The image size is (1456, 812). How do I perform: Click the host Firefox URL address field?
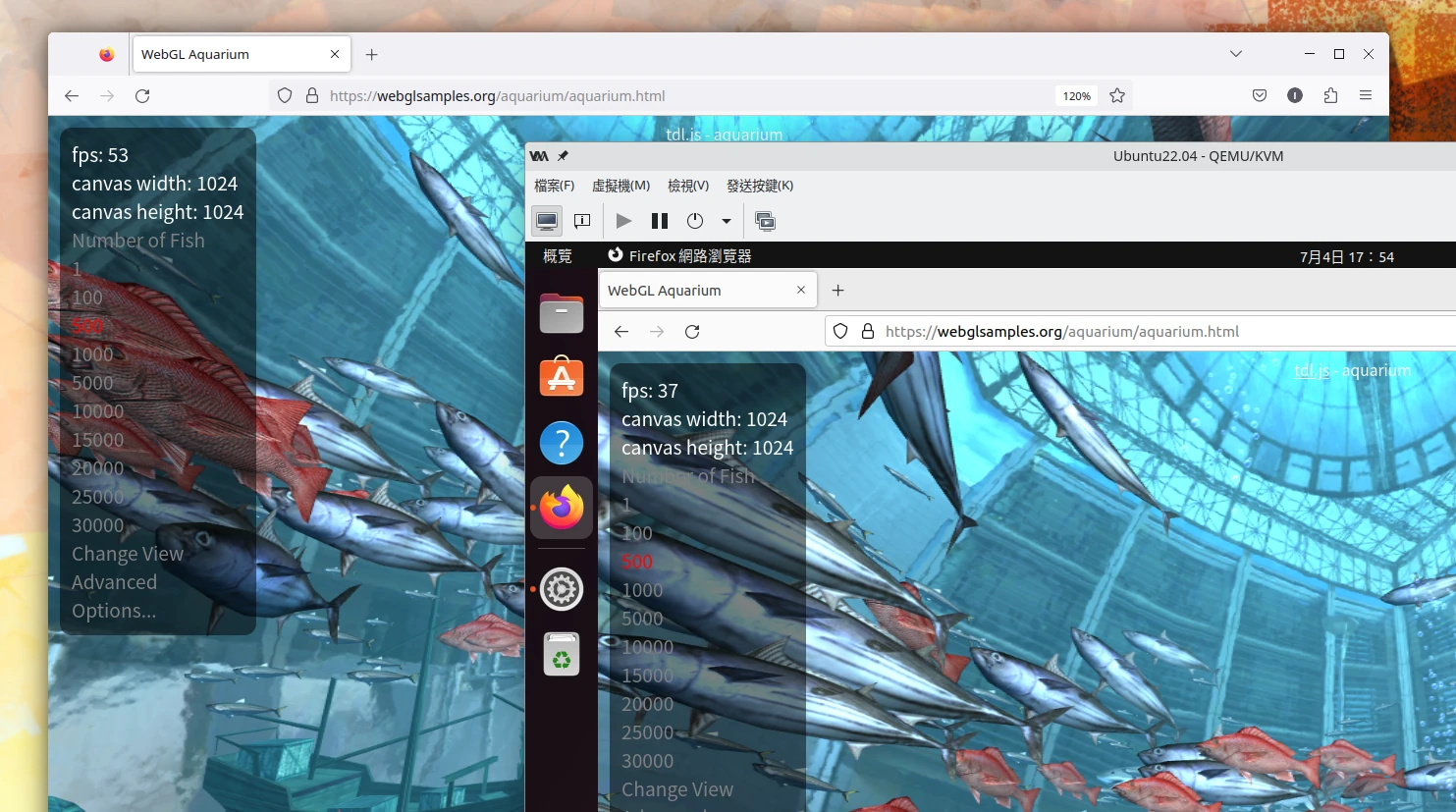[687, 96]
